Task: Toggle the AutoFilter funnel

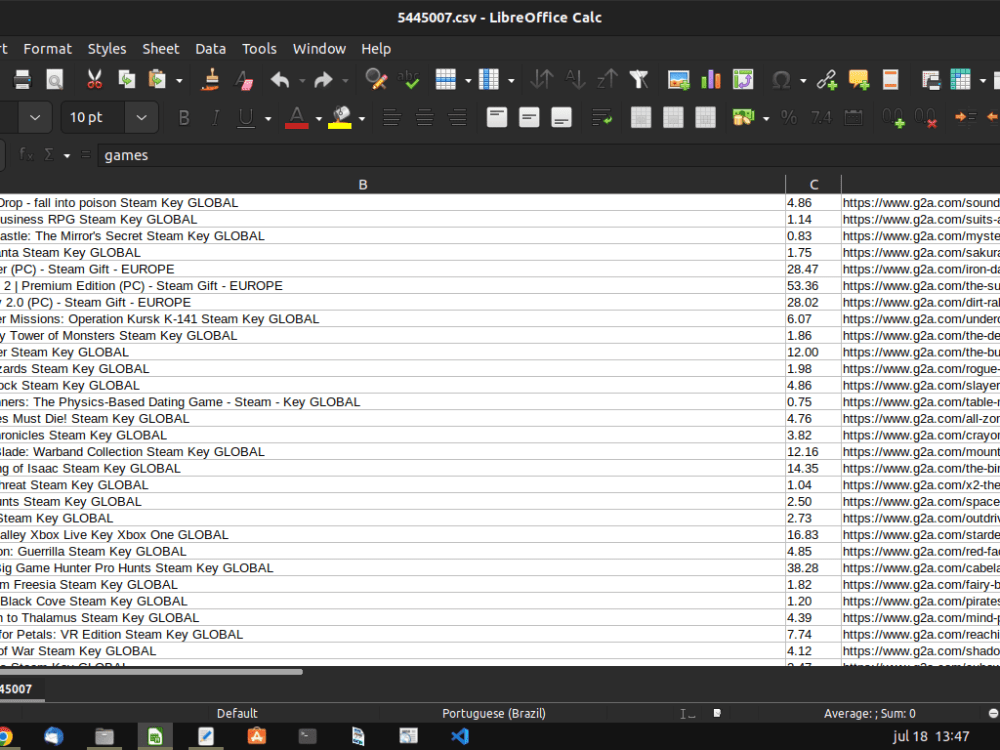Action: [638, 80]
